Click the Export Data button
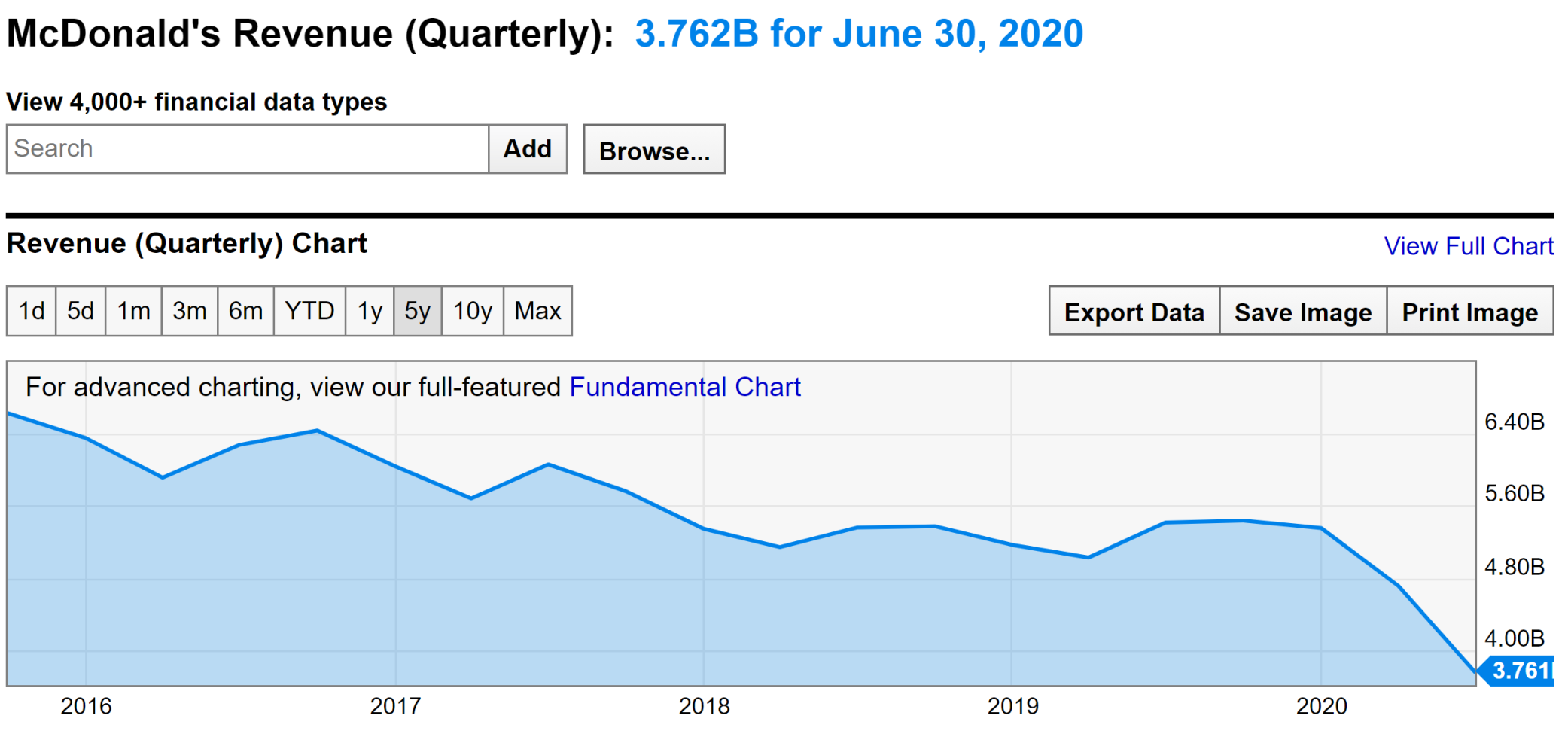Viewport: 1568px width, 749px height. tap(1134, 312)
